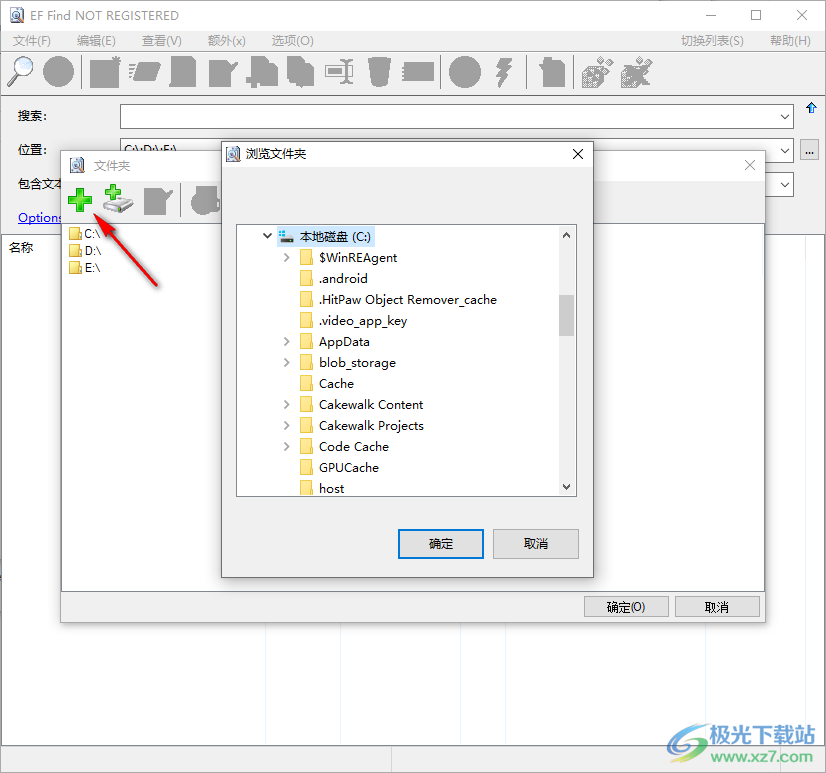
Task: Open the 文件(F) menu
Action: (32, 41)
